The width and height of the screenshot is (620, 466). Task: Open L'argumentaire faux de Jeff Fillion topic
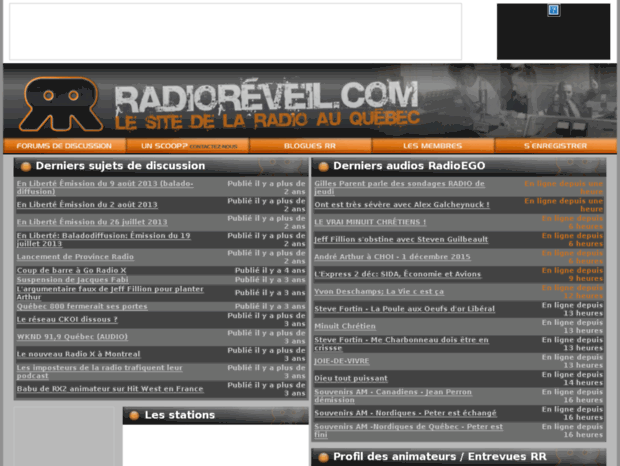tap(110, 293)
